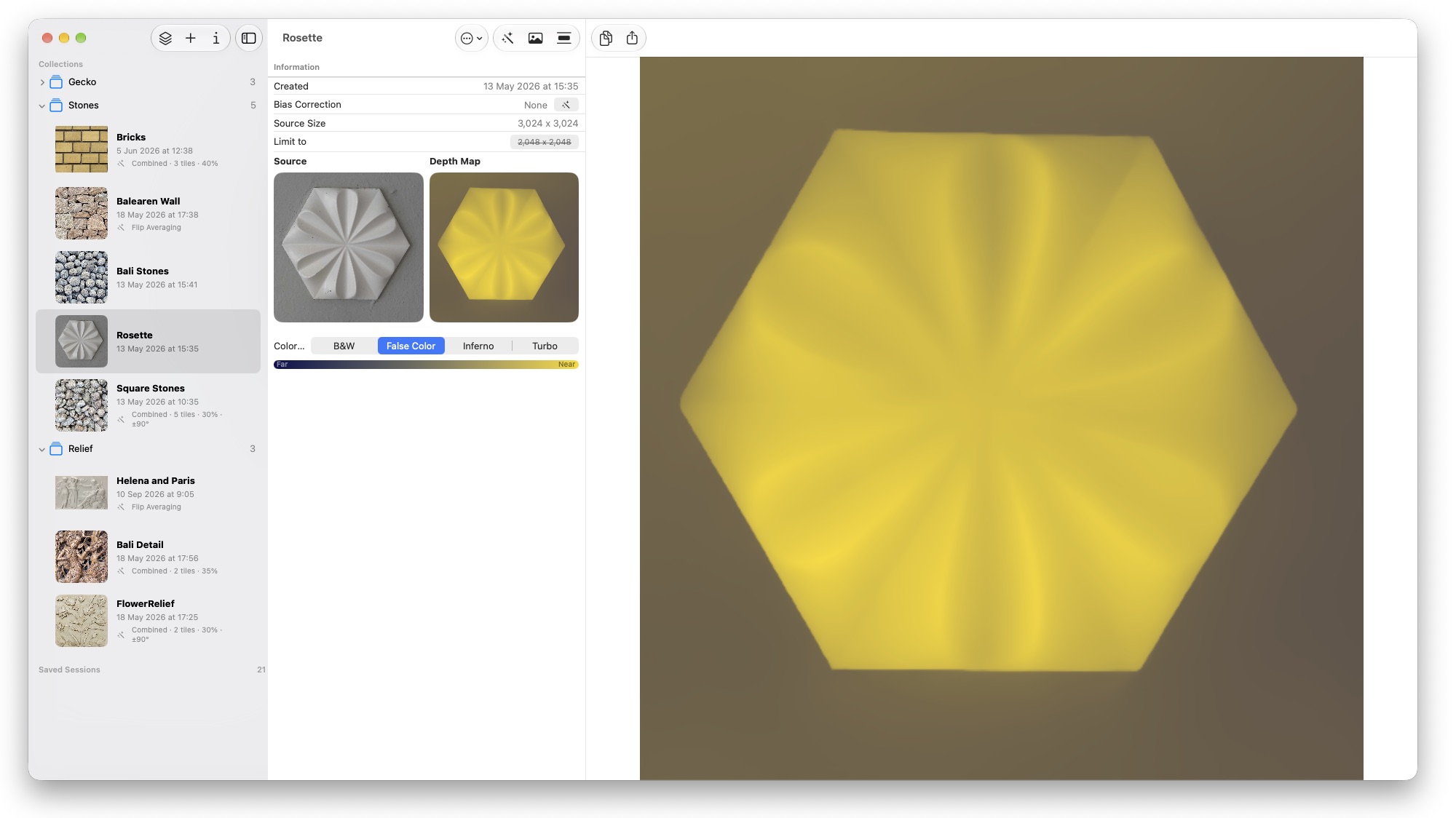Click the Bricks wand processing icon
Image resolution: width=1456 pixels, height=818 pixels.
[122, 164]
